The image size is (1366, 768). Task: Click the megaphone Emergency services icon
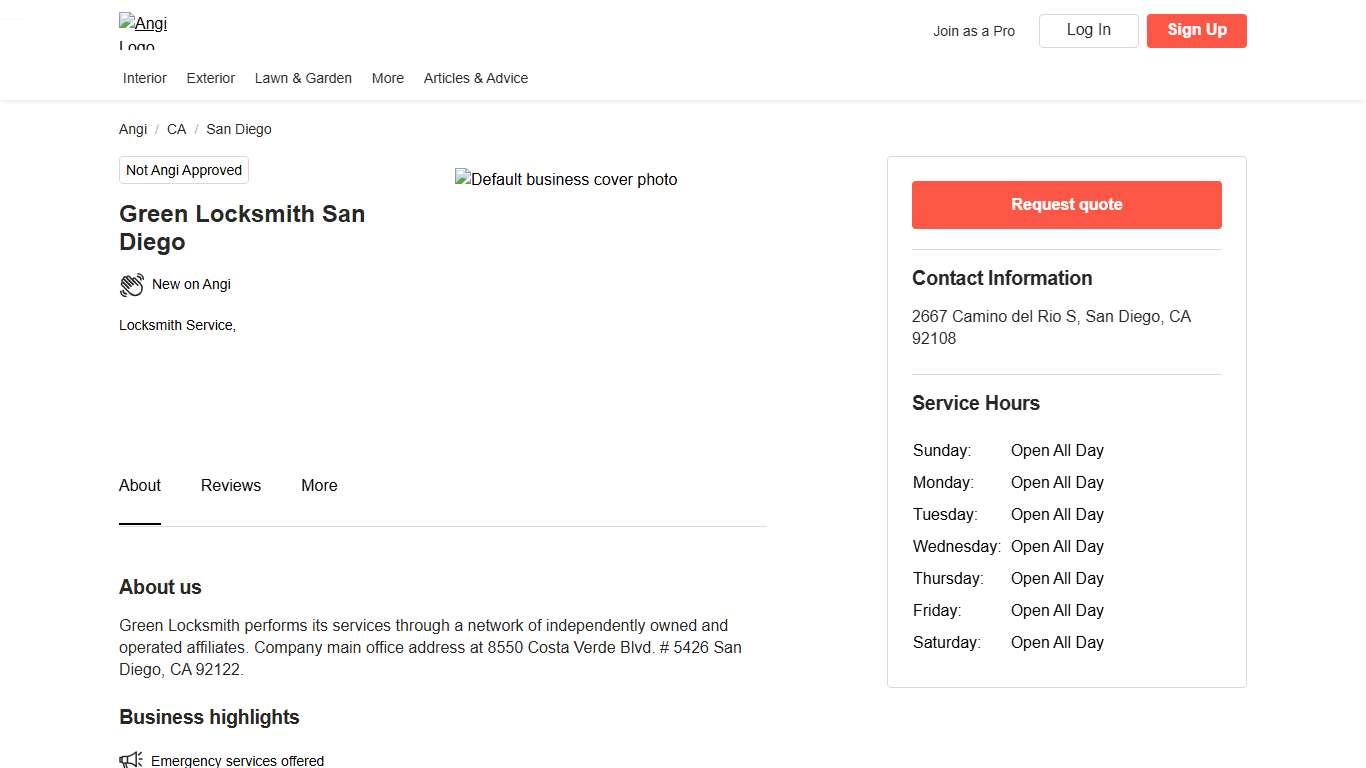[131, 760]
